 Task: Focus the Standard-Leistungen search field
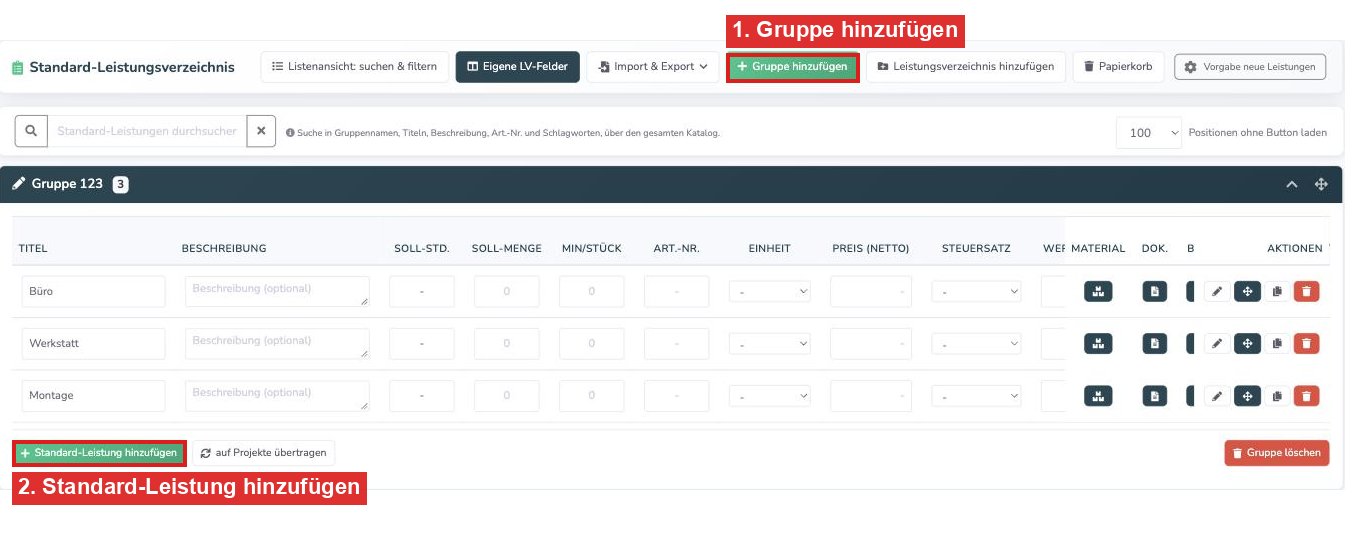[146, 131]
